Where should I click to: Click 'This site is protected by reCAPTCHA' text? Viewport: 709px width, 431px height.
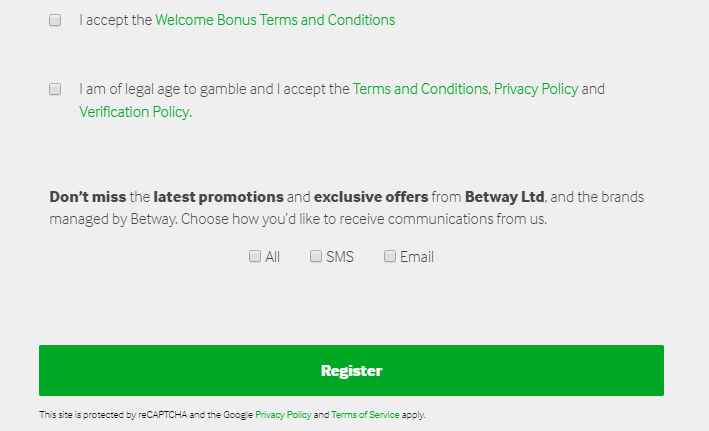[113, 415]
